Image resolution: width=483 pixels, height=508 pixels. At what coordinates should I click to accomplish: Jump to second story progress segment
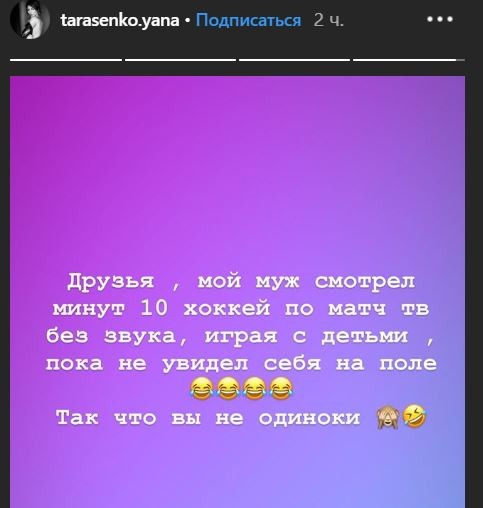180,60
